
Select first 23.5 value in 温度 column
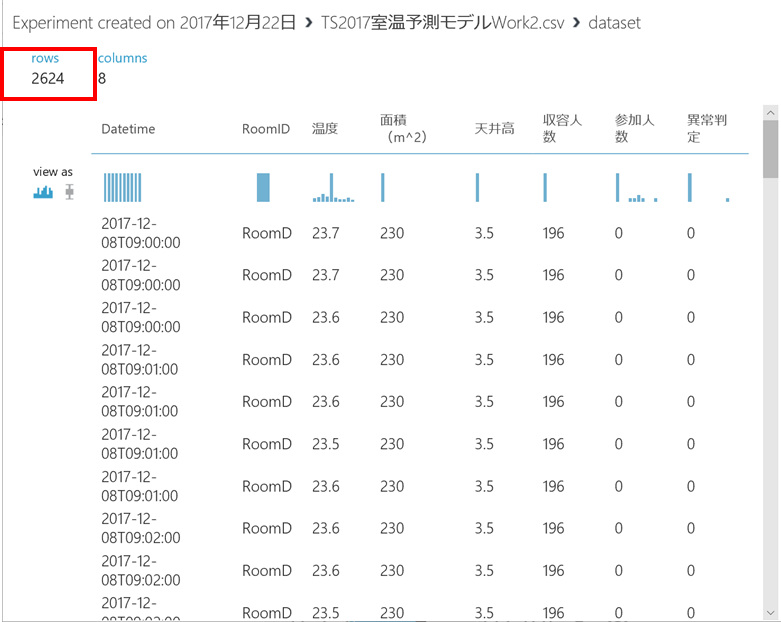pos(326,444)
